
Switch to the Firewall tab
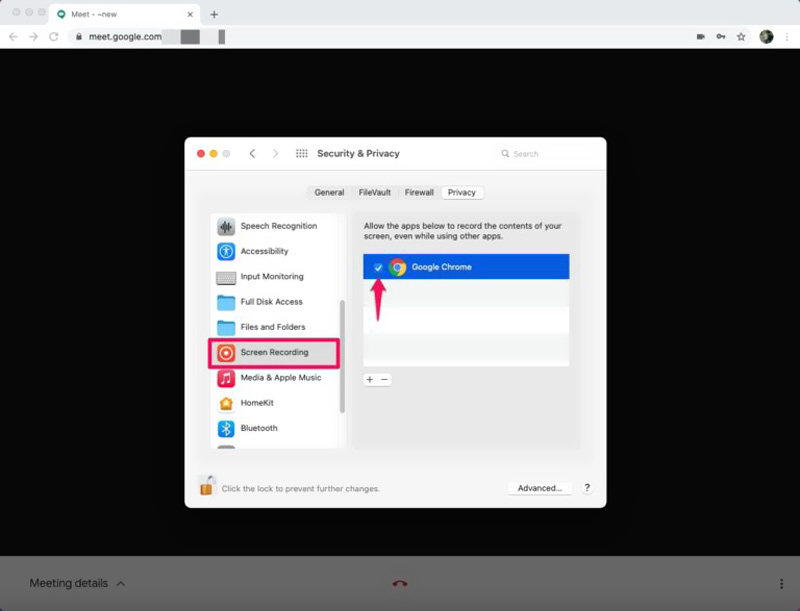[x=419, y=192]
